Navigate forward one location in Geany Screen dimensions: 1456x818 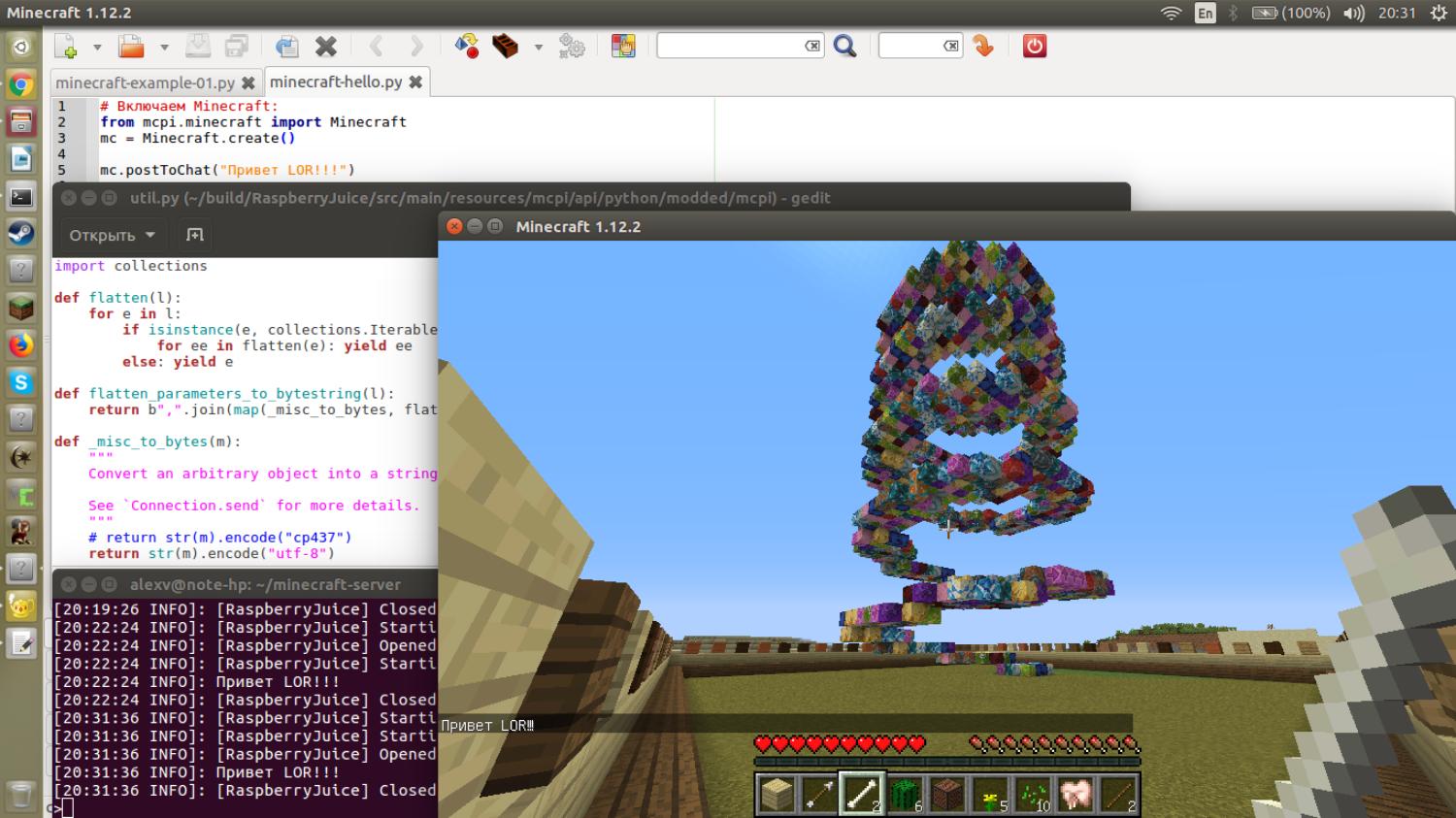416,46
